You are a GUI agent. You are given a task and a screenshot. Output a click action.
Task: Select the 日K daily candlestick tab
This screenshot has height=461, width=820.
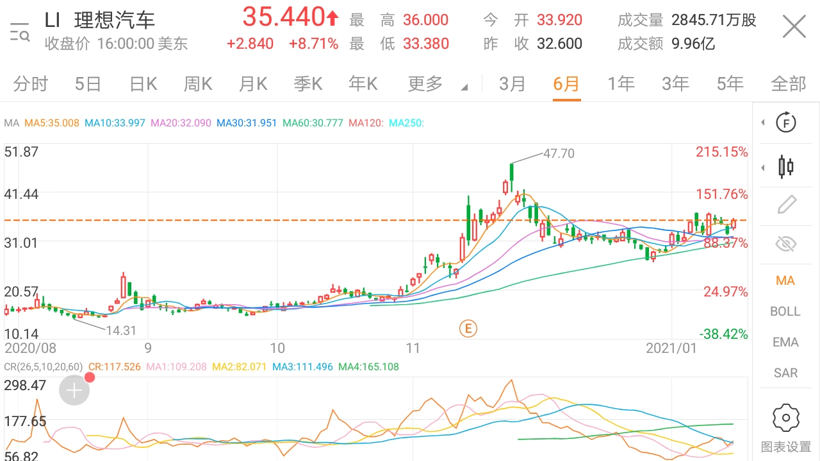pyautogui.click(x=143, y=84)
